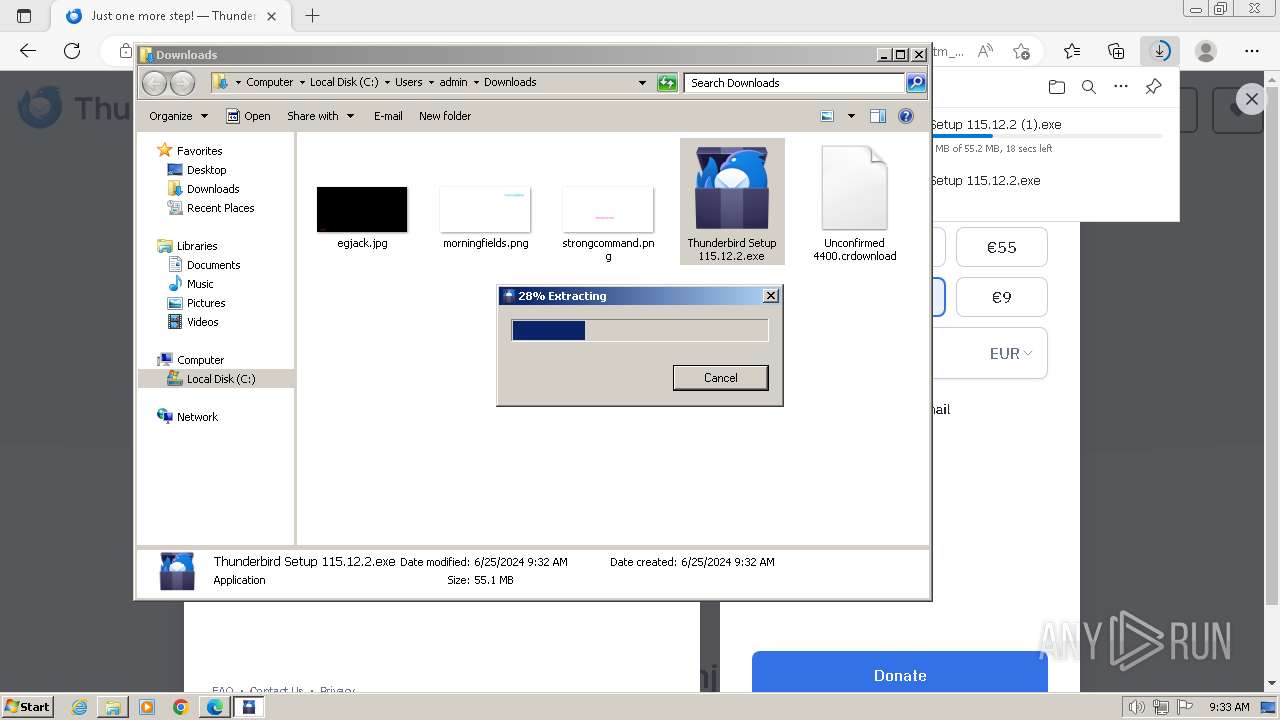The height and width of the screenshot is (720, 1280).
Task: Switch to Just one more step Thunderbird tab
Action: (170, 16)
